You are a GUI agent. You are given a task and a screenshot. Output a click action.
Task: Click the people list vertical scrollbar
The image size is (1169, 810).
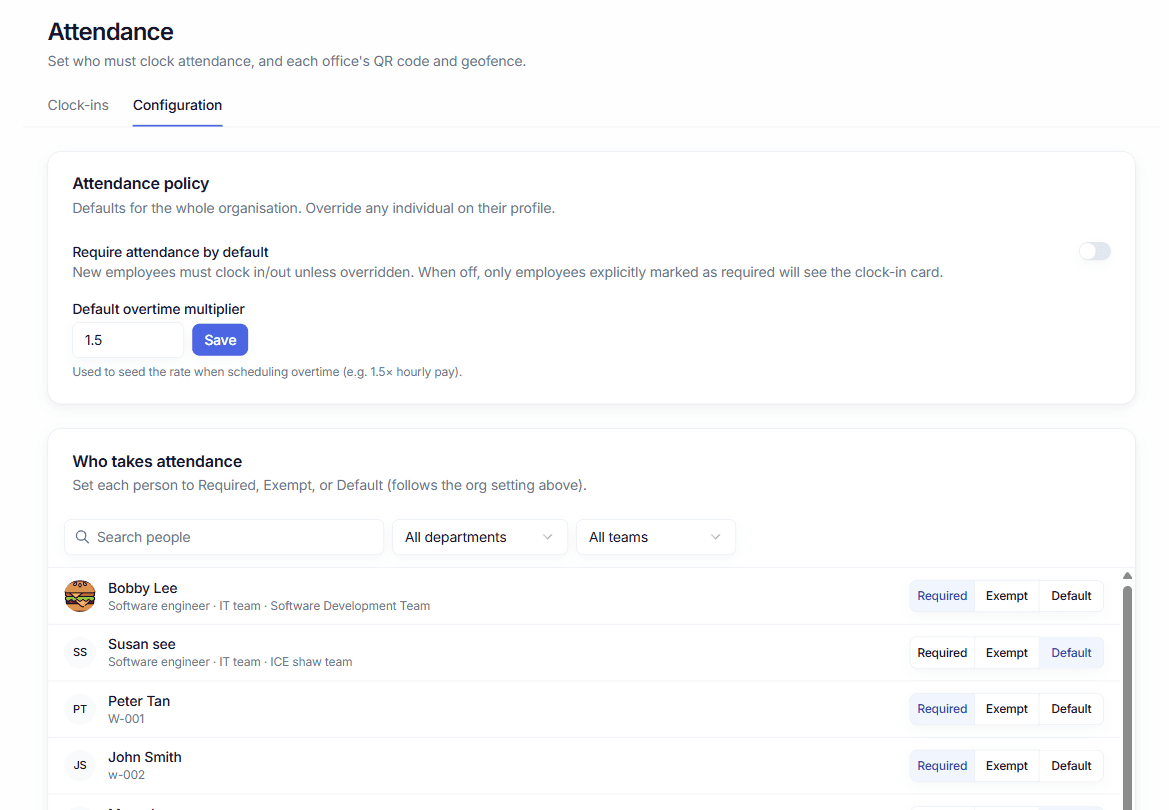pyautogui.click(x=1127, y=697)
